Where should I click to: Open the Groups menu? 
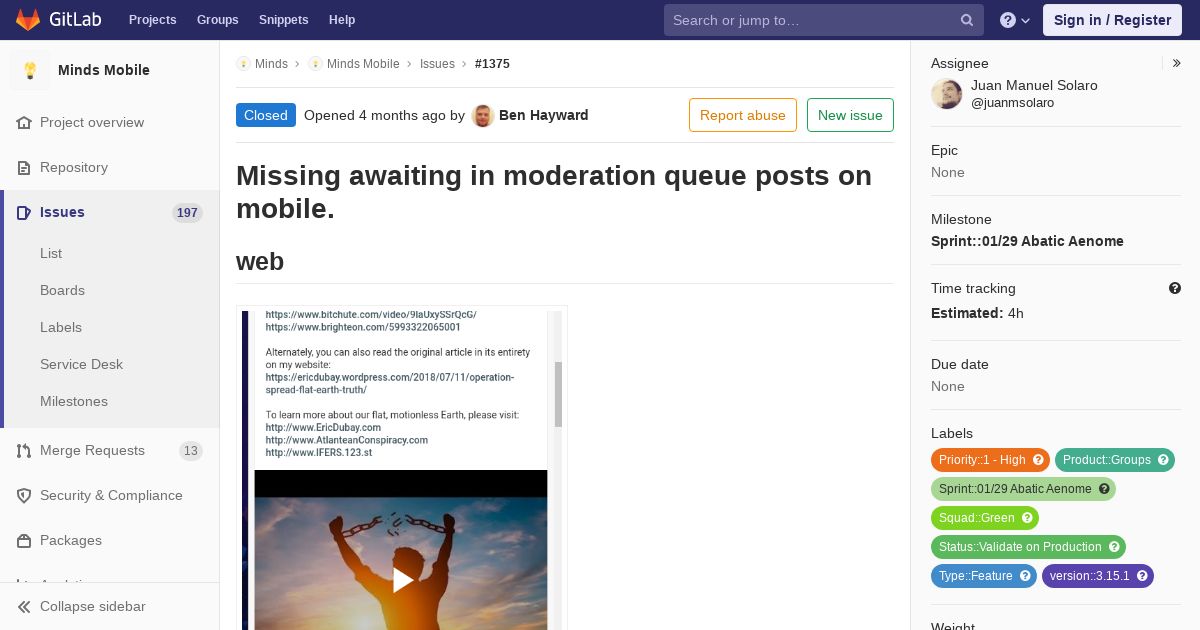218,20
